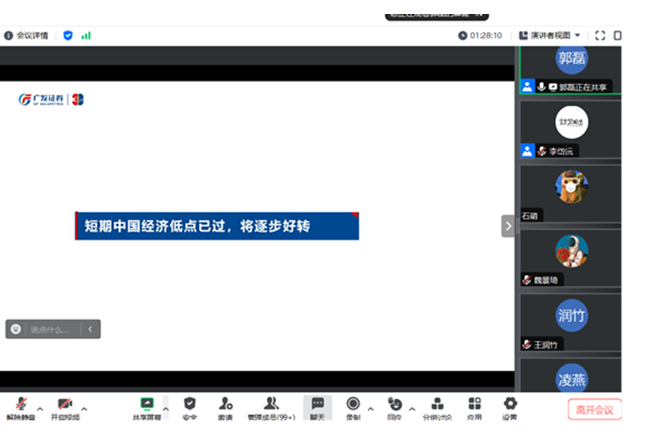Viewport: 647px width, 437px height.
Task: Click the Invite (邀请) icon
Action: click(226, 405)
